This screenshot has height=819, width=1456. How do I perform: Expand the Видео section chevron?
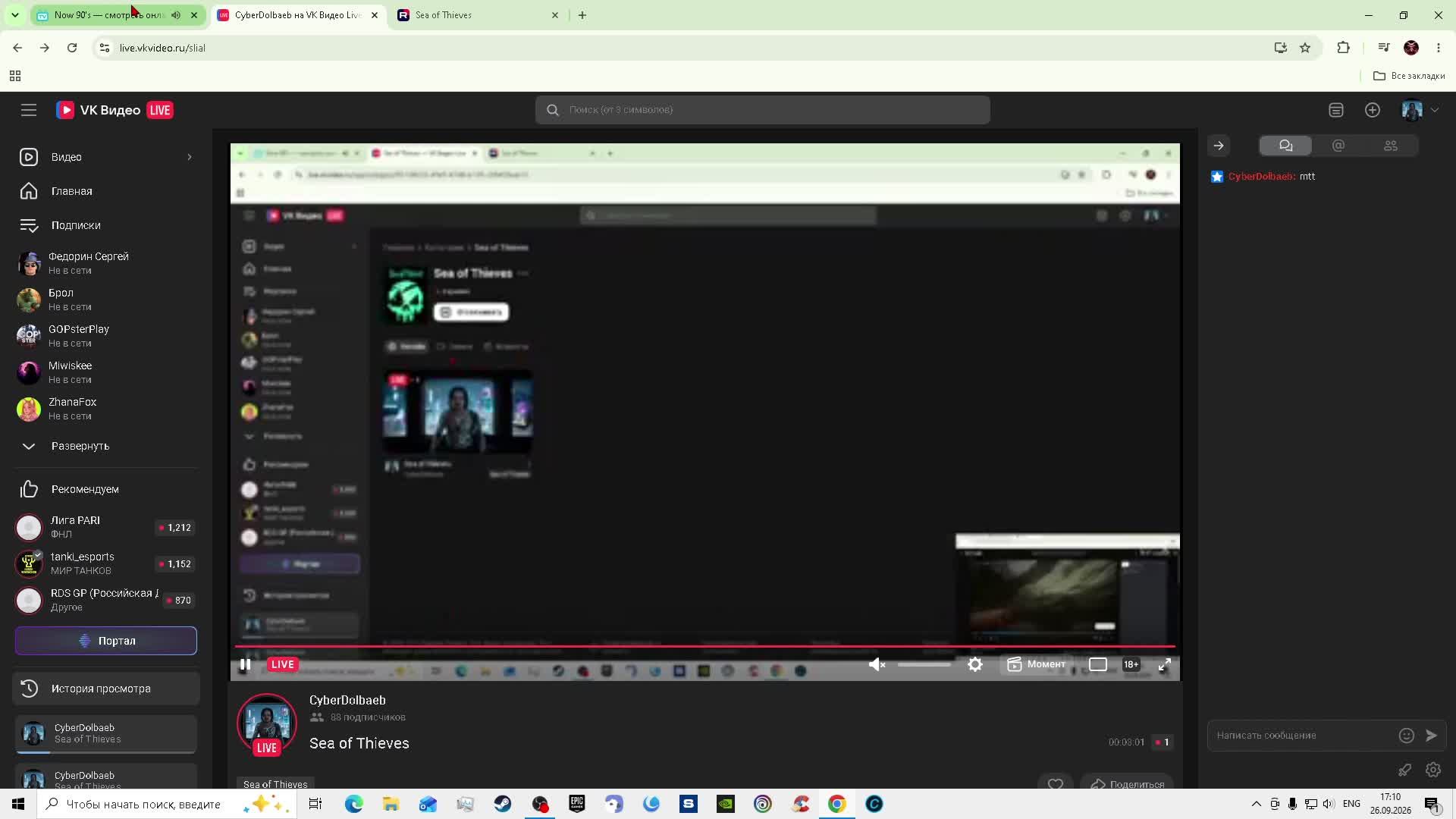[190, 157]
